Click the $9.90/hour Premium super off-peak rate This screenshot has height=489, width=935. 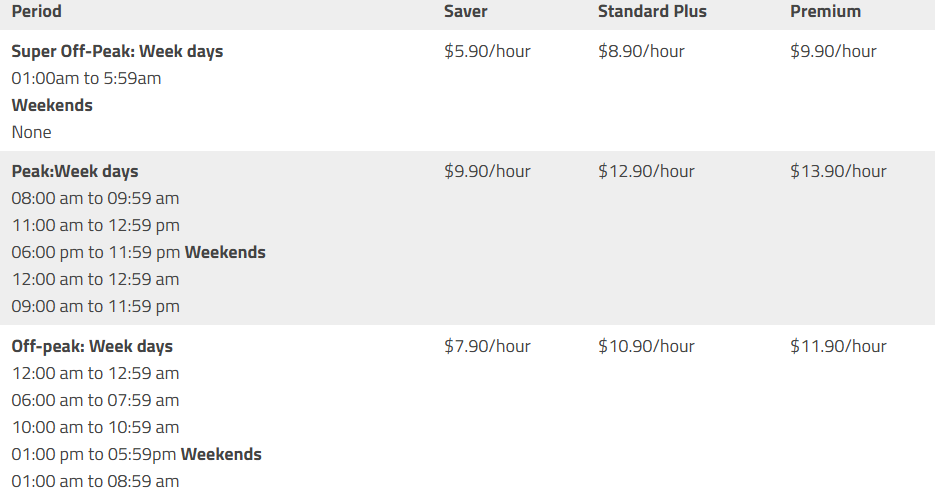point(833,51)
